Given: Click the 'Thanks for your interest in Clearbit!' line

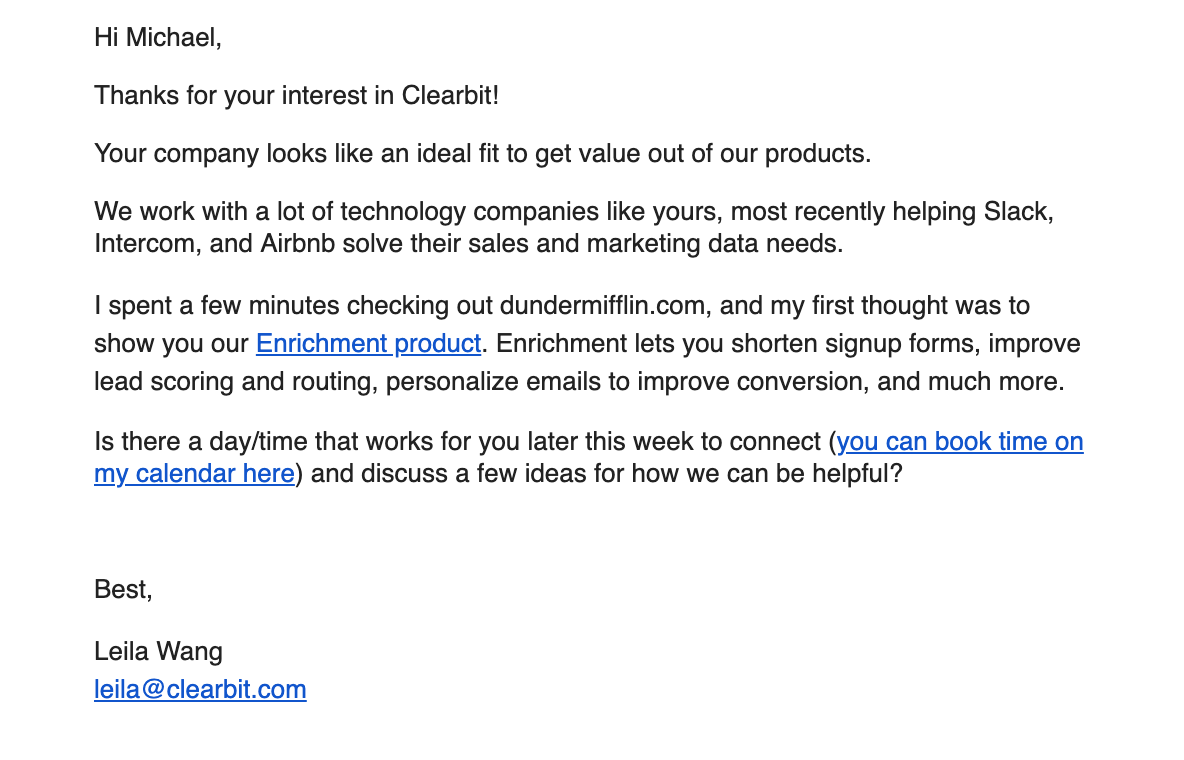Looking at the screenshot, I should 296,96.
